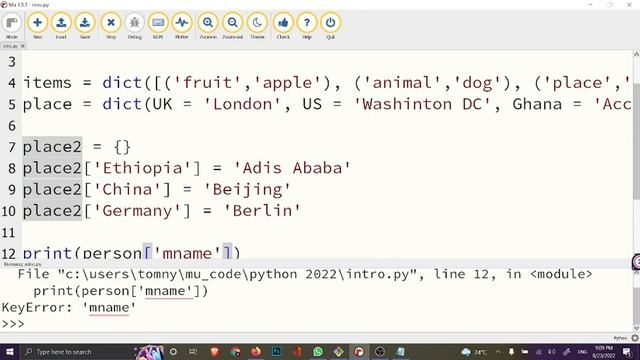This screenshot has height=360, width=640.
Task: Zoom out the editor text
Action: click(x=233, y=25)
